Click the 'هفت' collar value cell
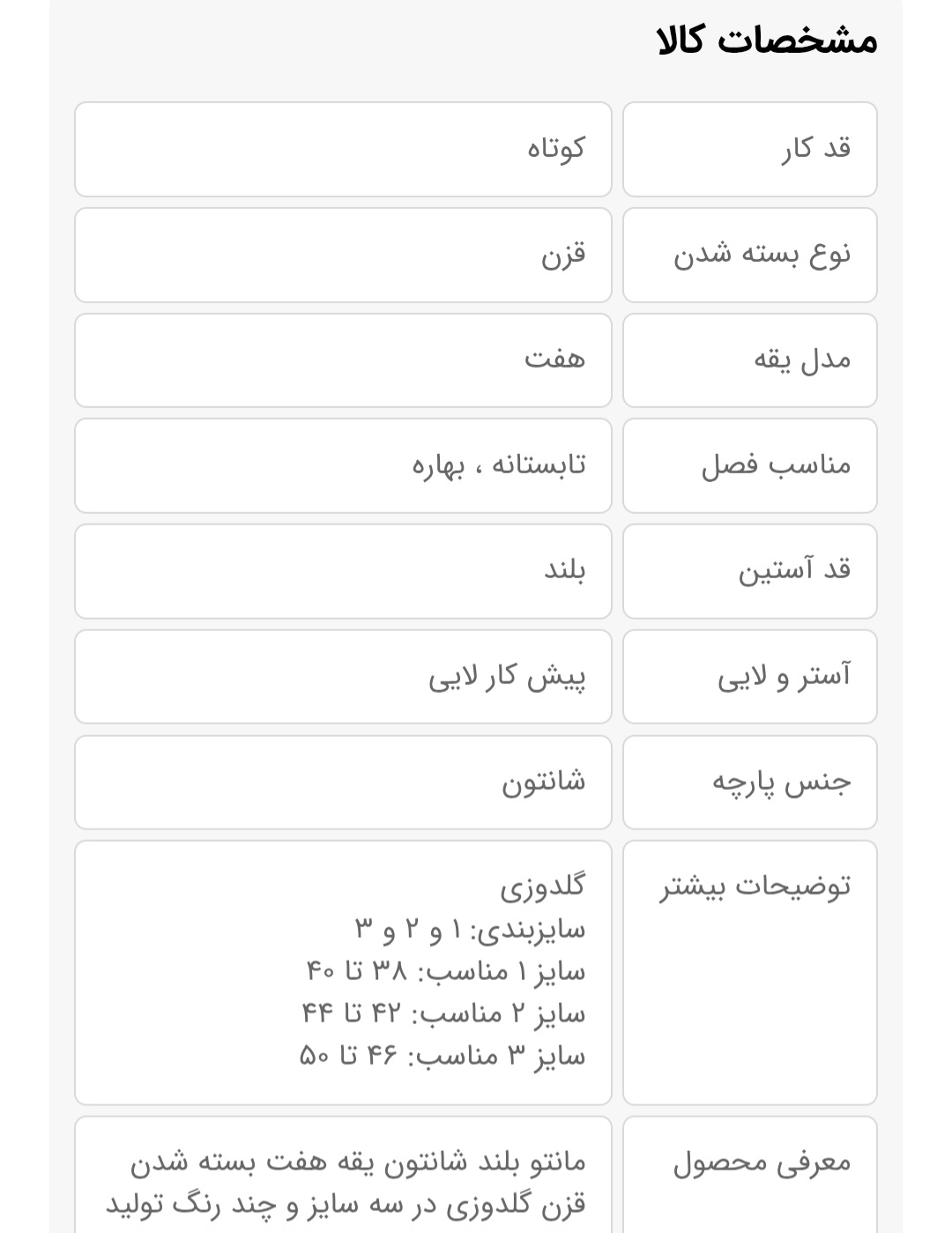 coord(343,360)
